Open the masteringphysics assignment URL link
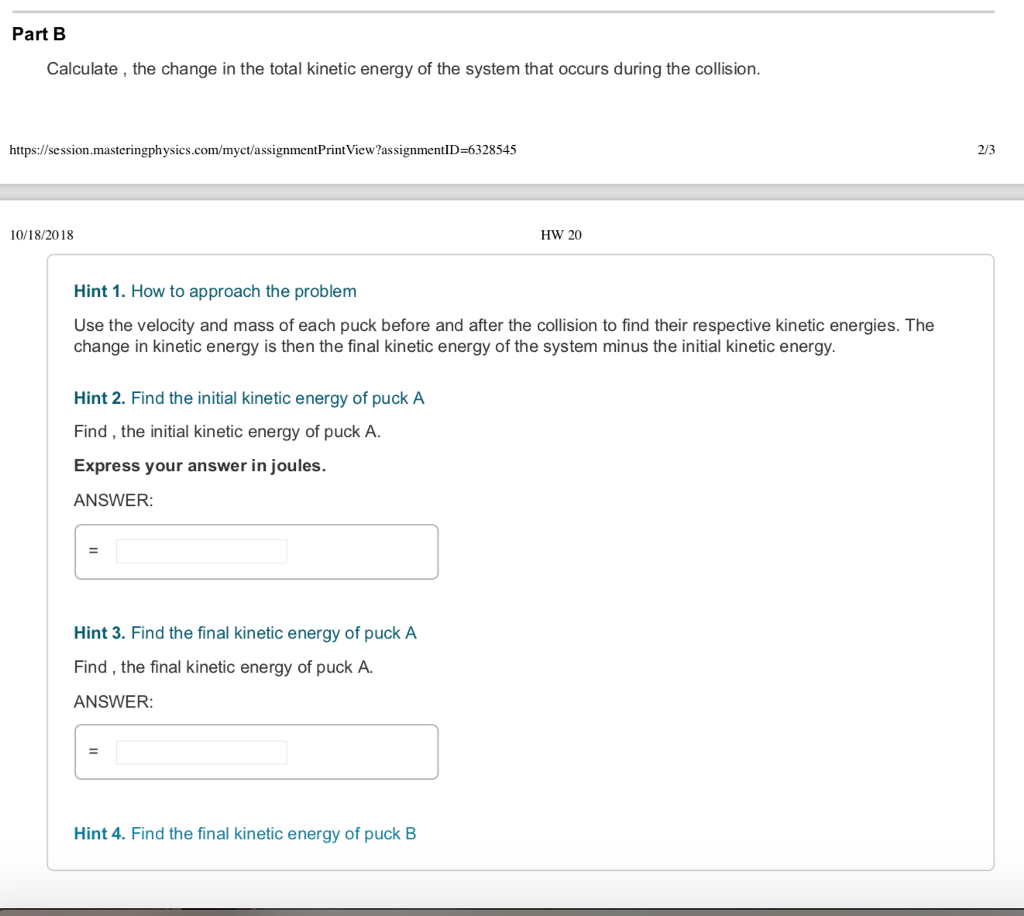 (x=261, y=149)
